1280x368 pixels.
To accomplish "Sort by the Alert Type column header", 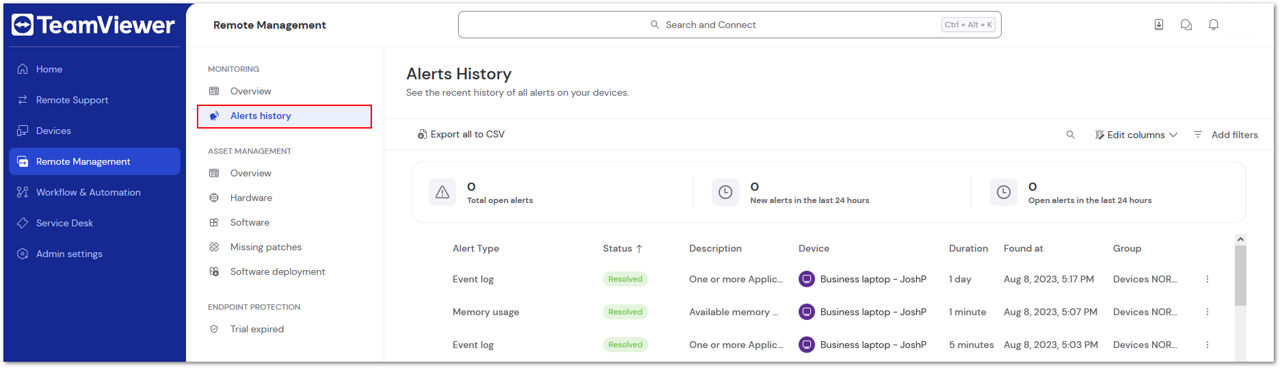I will tap(476, 248).
